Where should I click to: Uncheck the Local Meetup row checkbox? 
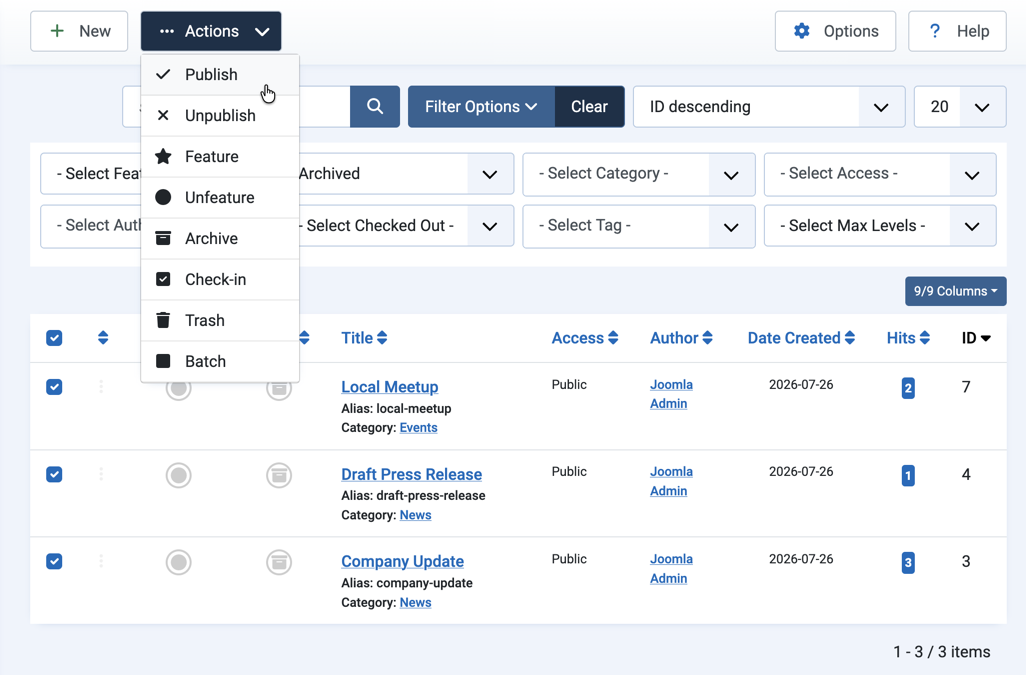(x=54, y=387)
